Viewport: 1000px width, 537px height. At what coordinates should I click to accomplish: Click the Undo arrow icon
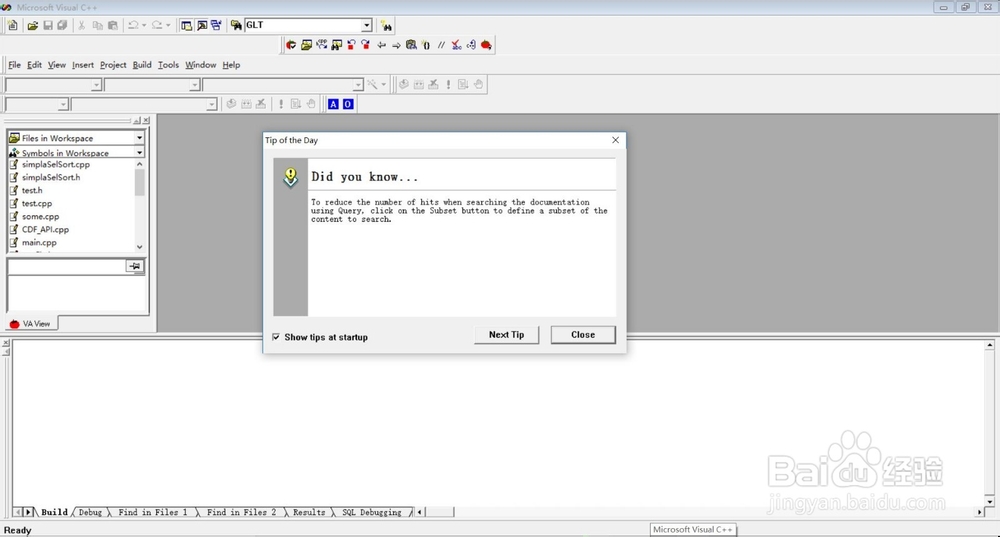pos(133,26)
